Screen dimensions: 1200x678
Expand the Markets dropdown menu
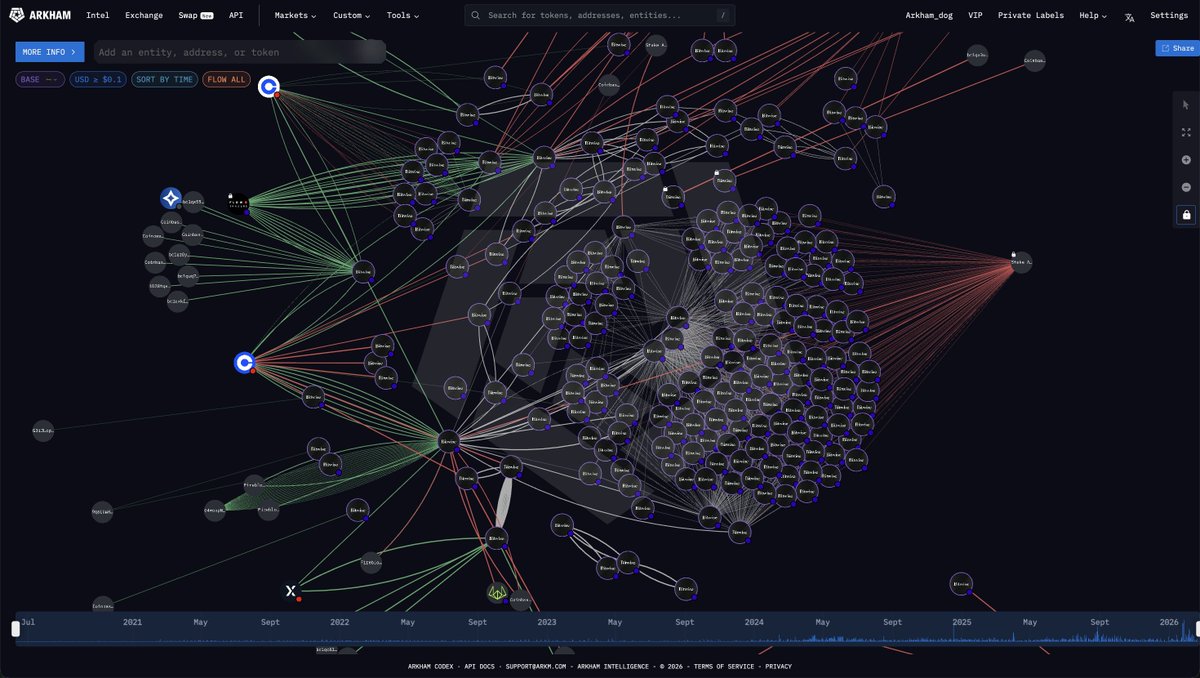click(295, 15)
